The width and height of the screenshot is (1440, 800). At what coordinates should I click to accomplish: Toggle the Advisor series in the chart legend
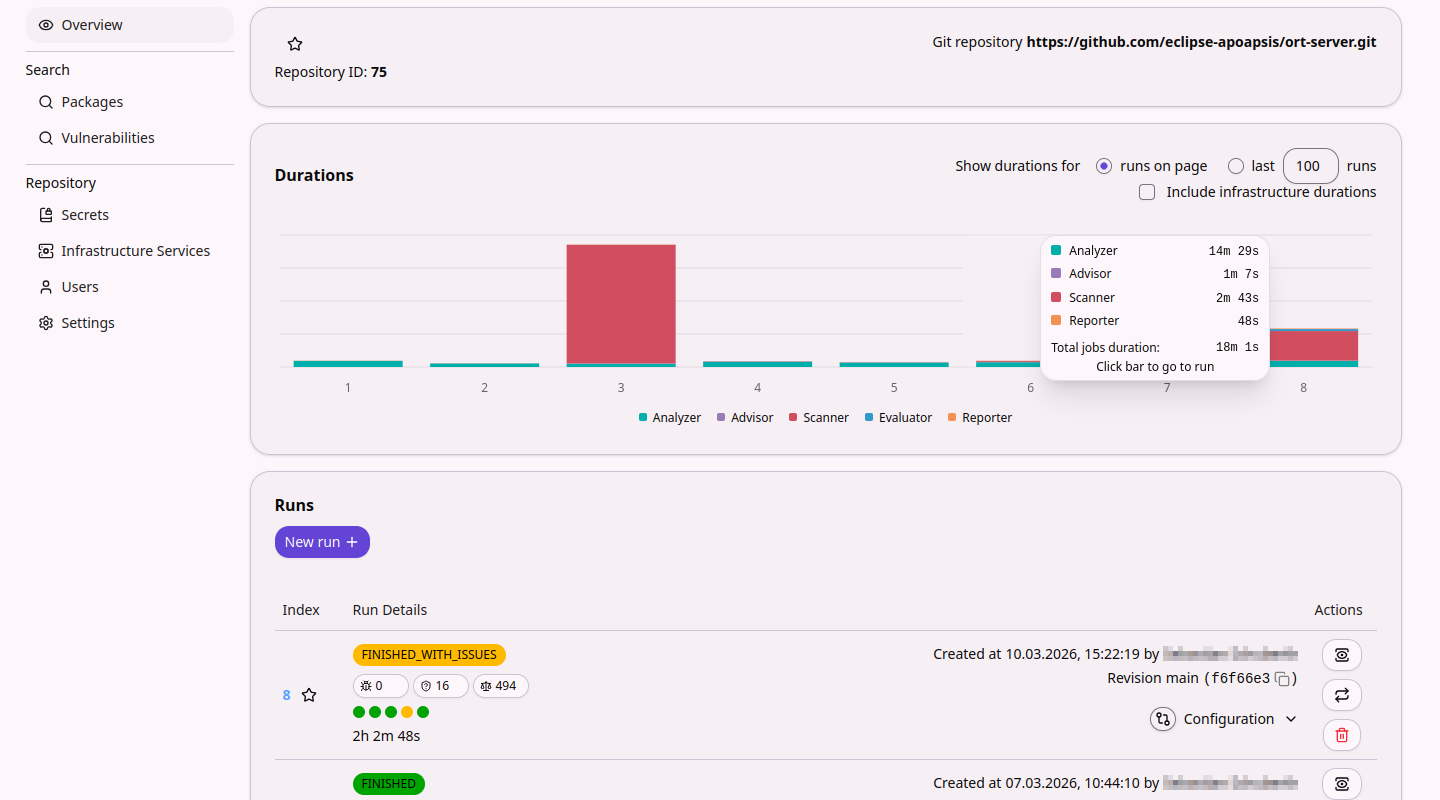745,418
